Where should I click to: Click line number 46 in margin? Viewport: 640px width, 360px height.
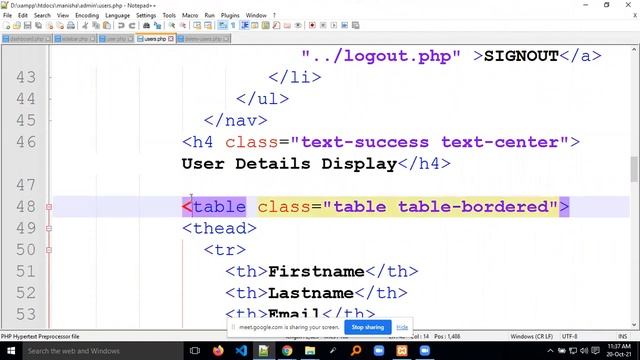(x=26, y=142)
